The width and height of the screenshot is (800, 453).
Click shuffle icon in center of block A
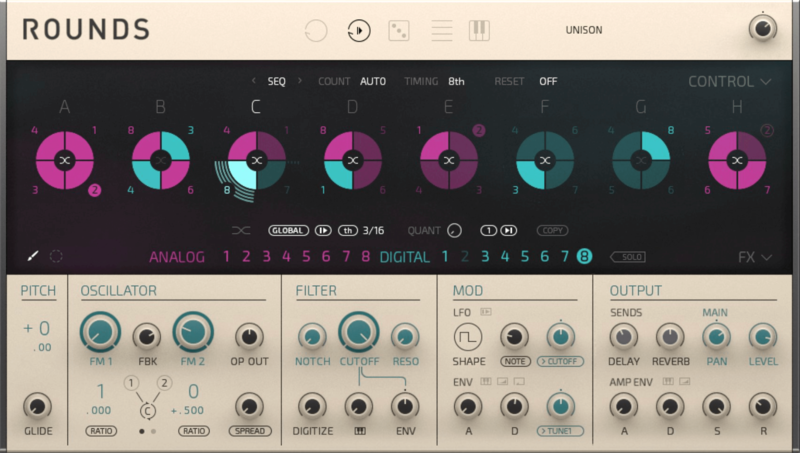click(x=65, y=161)
